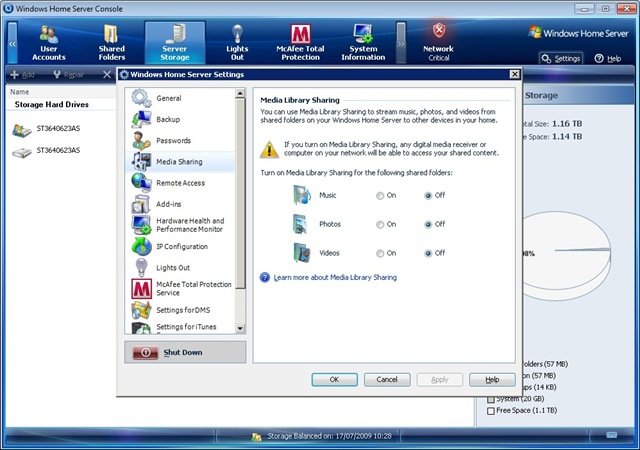Toggle the System legend checkbox

coord(491,399)
